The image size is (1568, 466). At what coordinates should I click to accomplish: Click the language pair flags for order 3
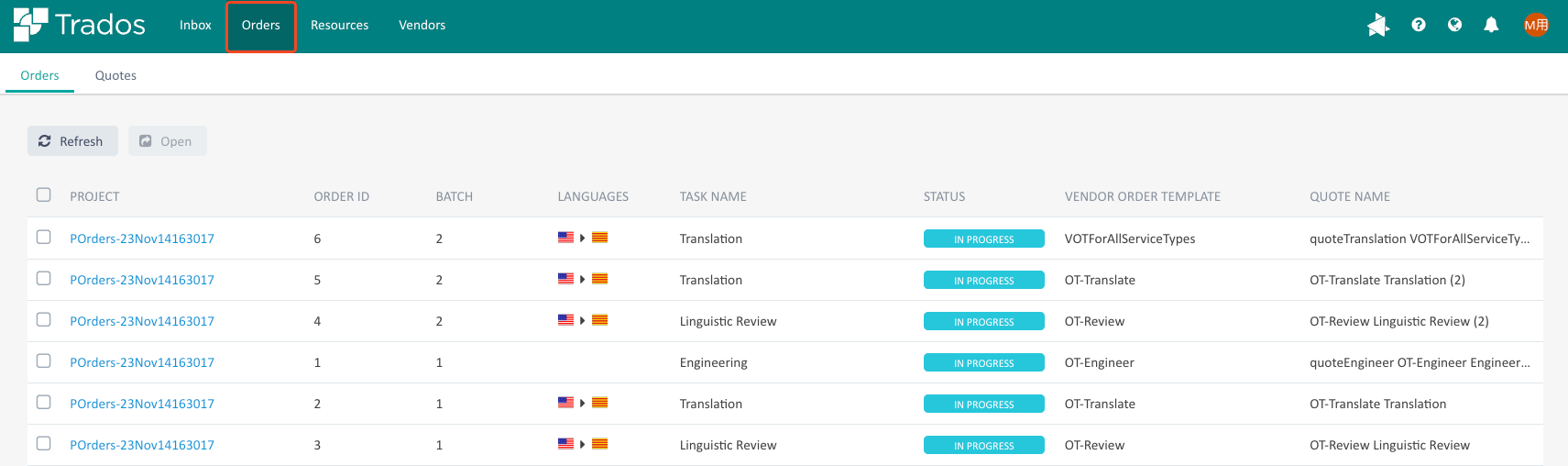(583, 445)
